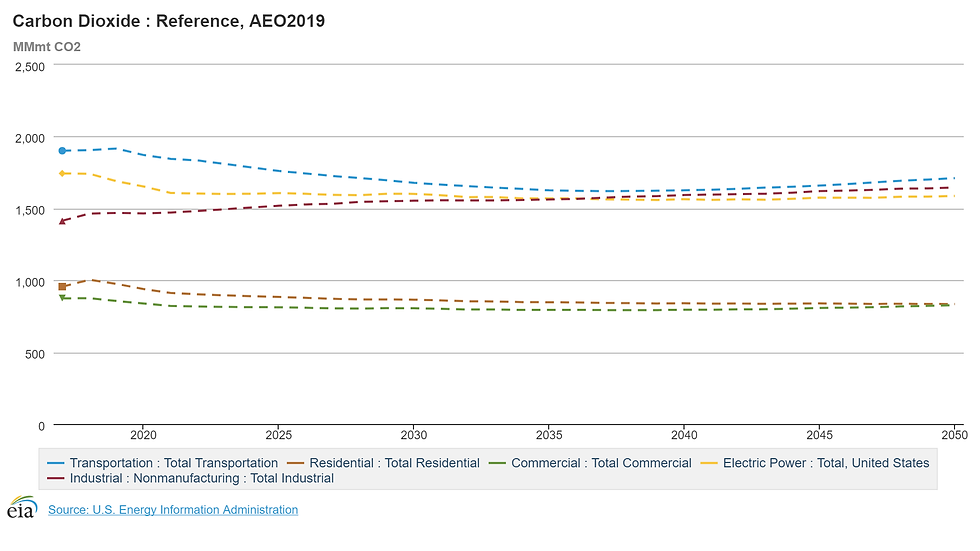Click the 2030 label on the x-axis

click(x=413, y=435)
